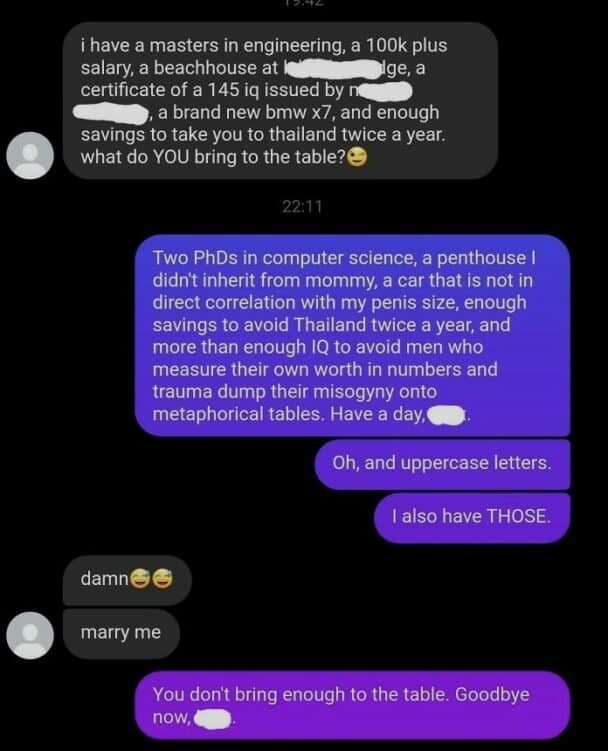The height and width of the screenshot is (751, 608).
Task: Tap the 'I also have THOSE.' bubble
Action: (472, 517)
